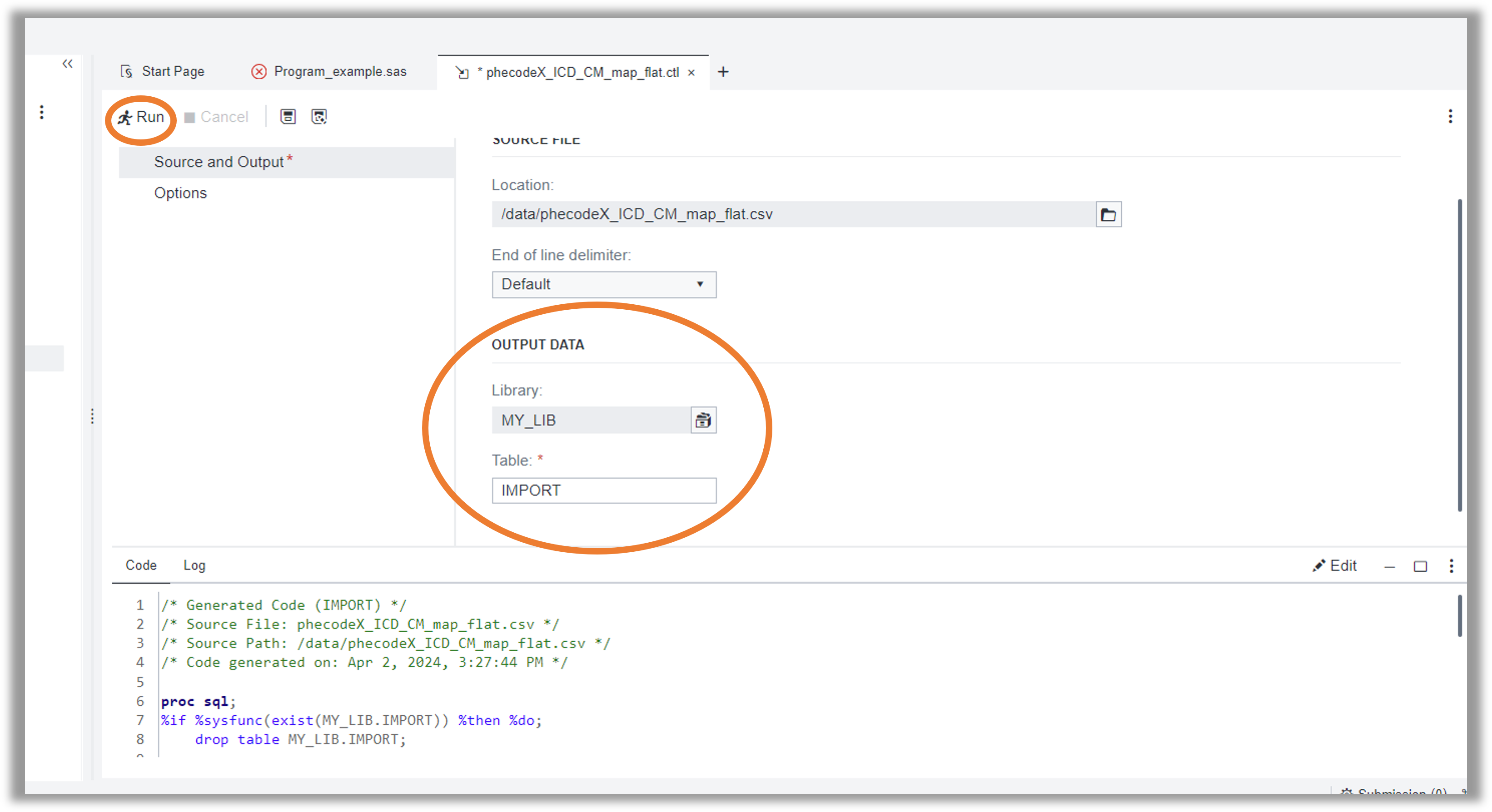Open the library selector icon
Screen dimensions: 1492x812
(x=703, y=420)
